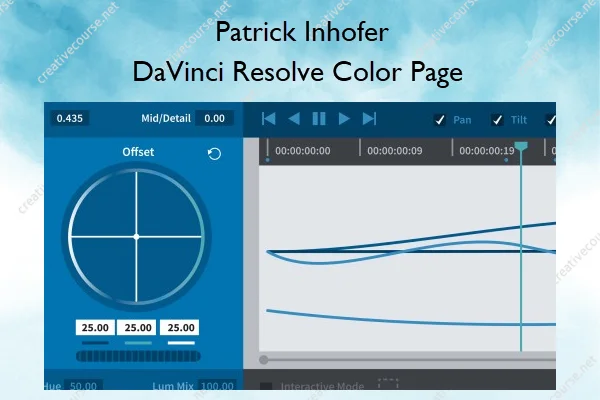Click the skip to last frame button

tap(369, 119)
